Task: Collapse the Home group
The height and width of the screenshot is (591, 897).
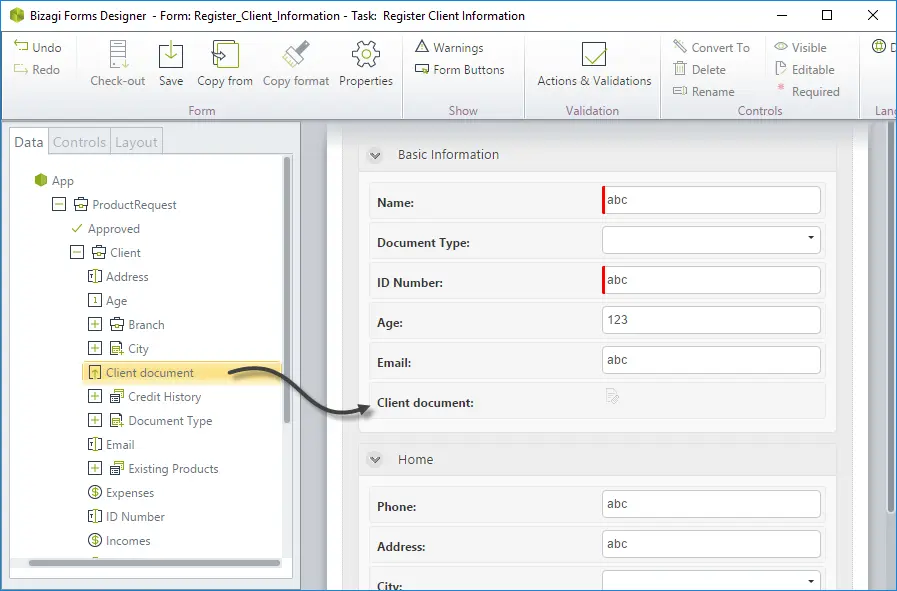Action: [x=375, y=459]
